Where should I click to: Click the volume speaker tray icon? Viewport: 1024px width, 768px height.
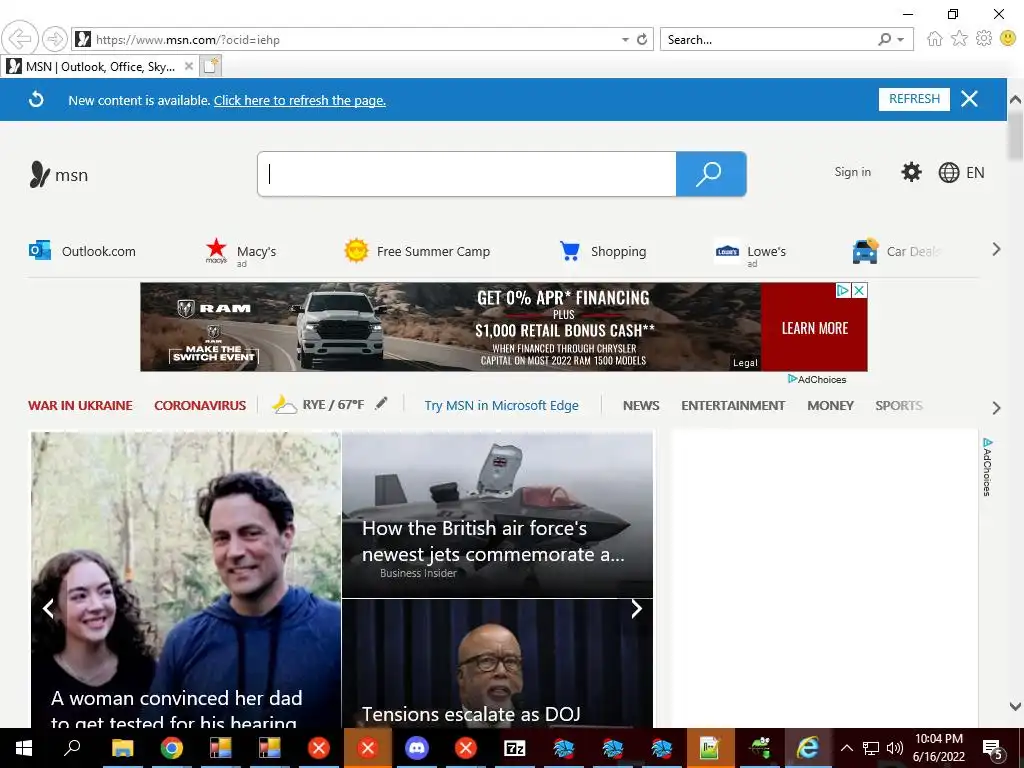(895, 748)
